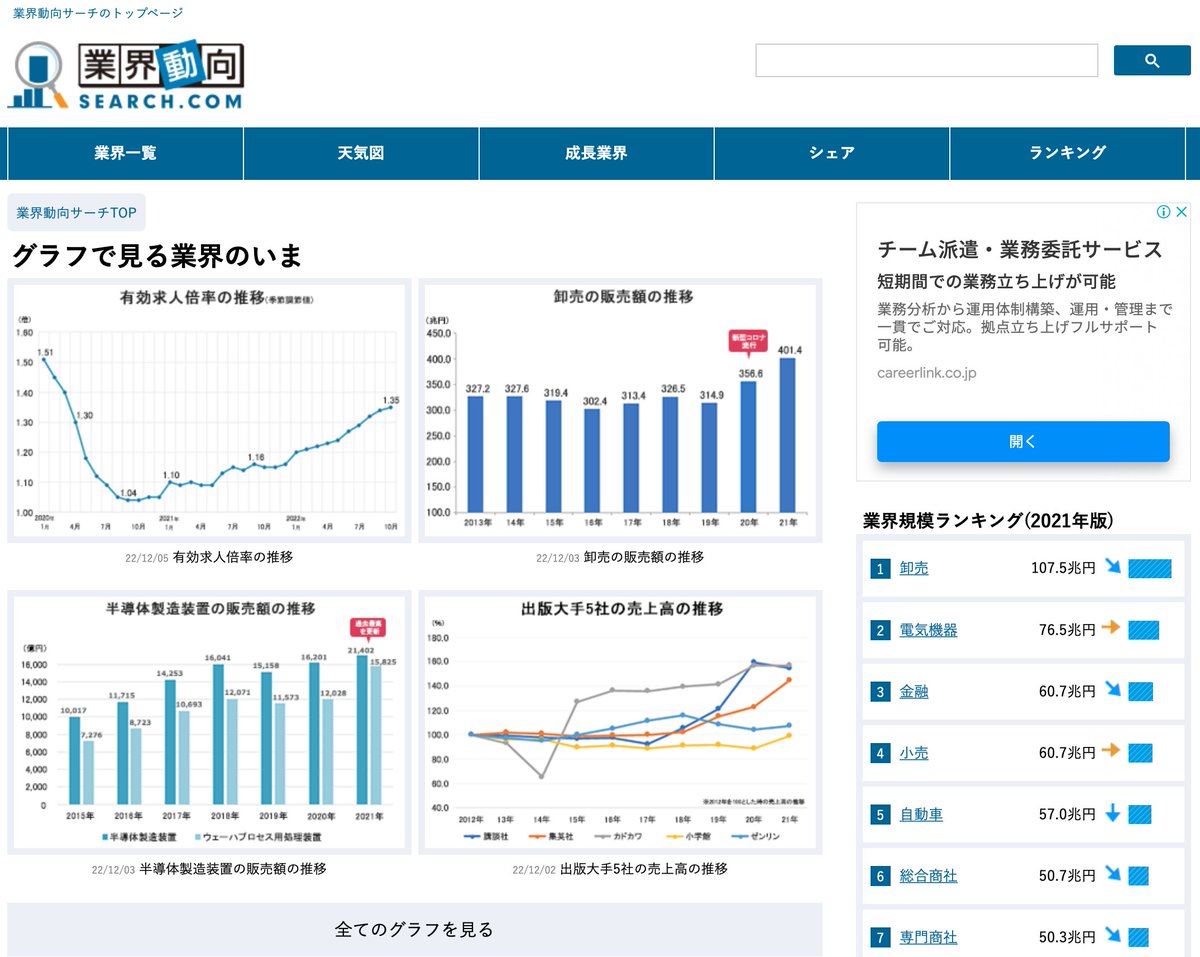Open the 専門商社 ranking link
Image resolution: width=1200 pixels, height=957 pixels.
pos(929,938)
